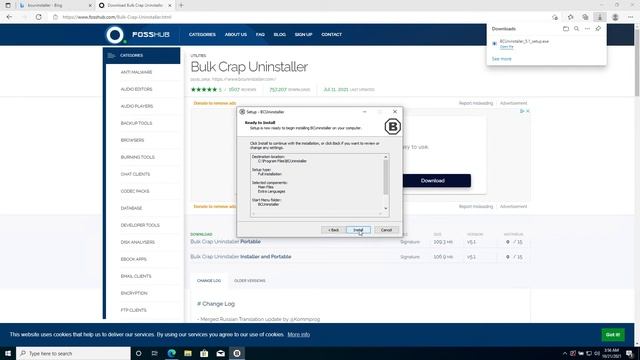Image resolution: width=640 pixels, height=360 pixels.
Task: Click Install in the BCUninstaller setup dialog
Action: click(358, 230)
